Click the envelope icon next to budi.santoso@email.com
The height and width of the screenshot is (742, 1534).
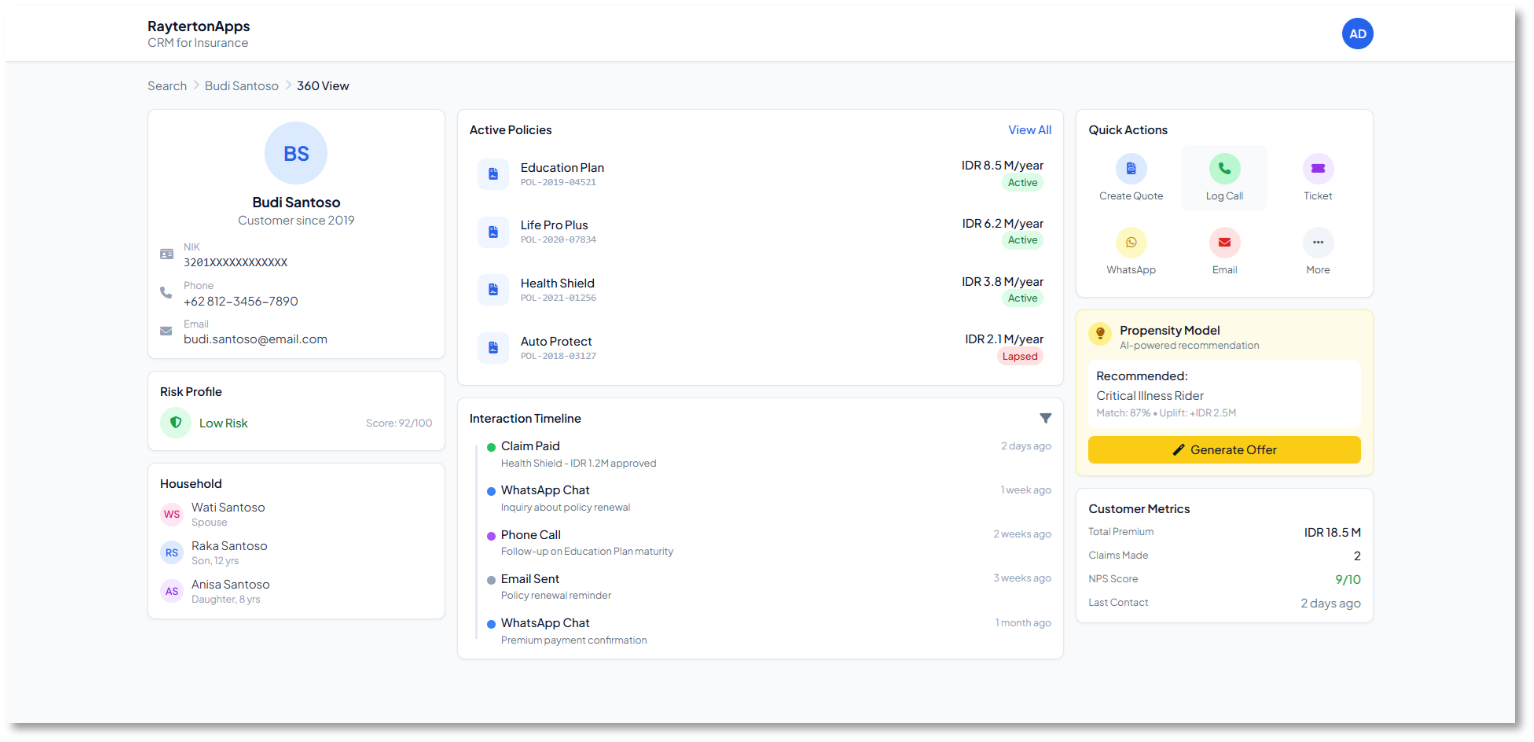point(167,331)
